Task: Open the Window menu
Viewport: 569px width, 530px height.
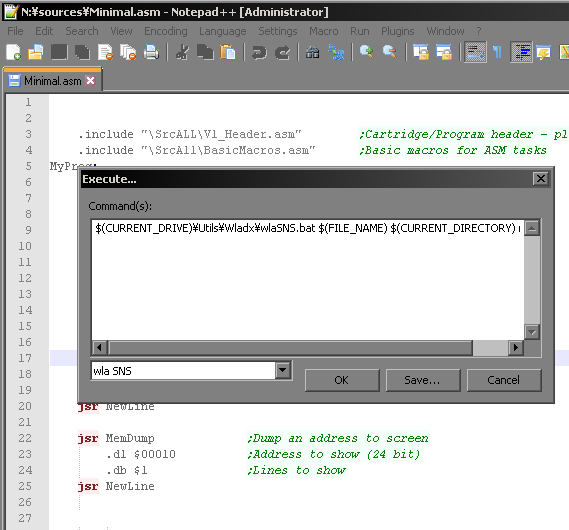Action: click(445, 31)
